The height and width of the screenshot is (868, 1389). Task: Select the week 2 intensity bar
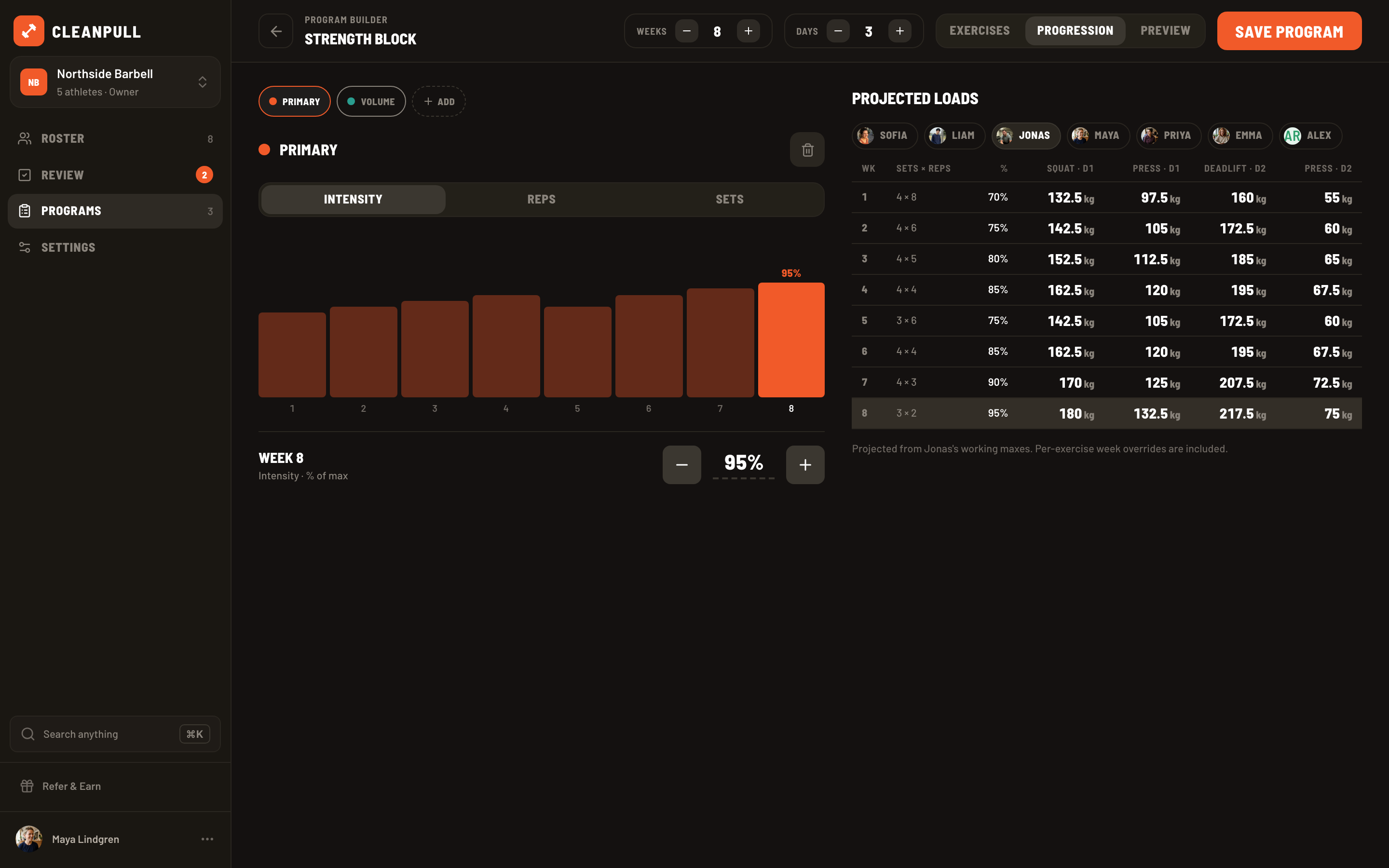363,352
